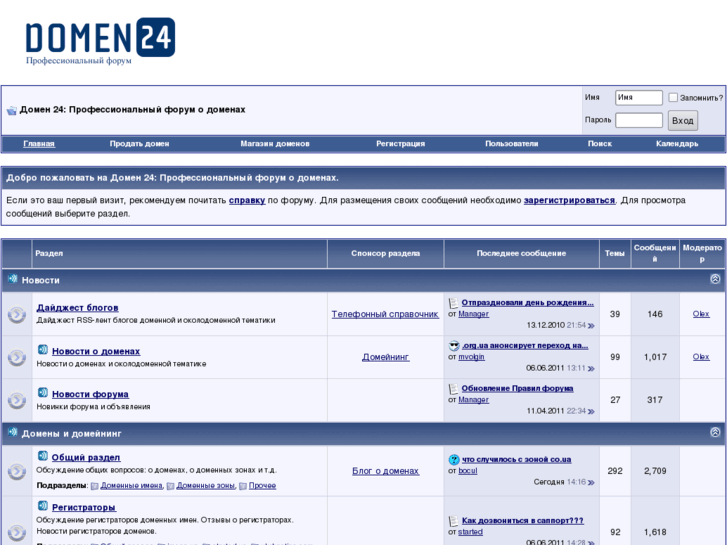The width and height of the screenshot is (727, 545).
Task: Collapse the Домены и домейнинг category
Action: click(715, 432)
